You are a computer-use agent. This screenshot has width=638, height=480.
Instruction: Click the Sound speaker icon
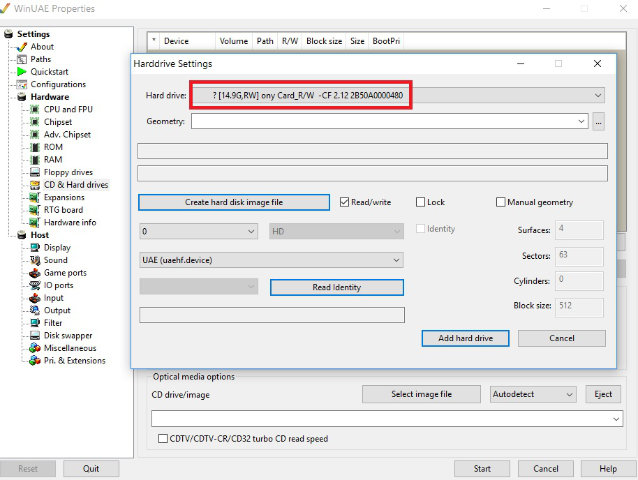[x=35, y=260]
